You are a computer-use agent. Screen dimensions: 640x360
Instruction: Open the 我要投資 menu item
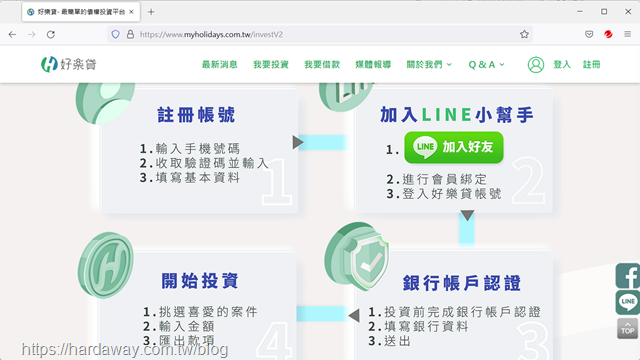click(x=271, y=64)
